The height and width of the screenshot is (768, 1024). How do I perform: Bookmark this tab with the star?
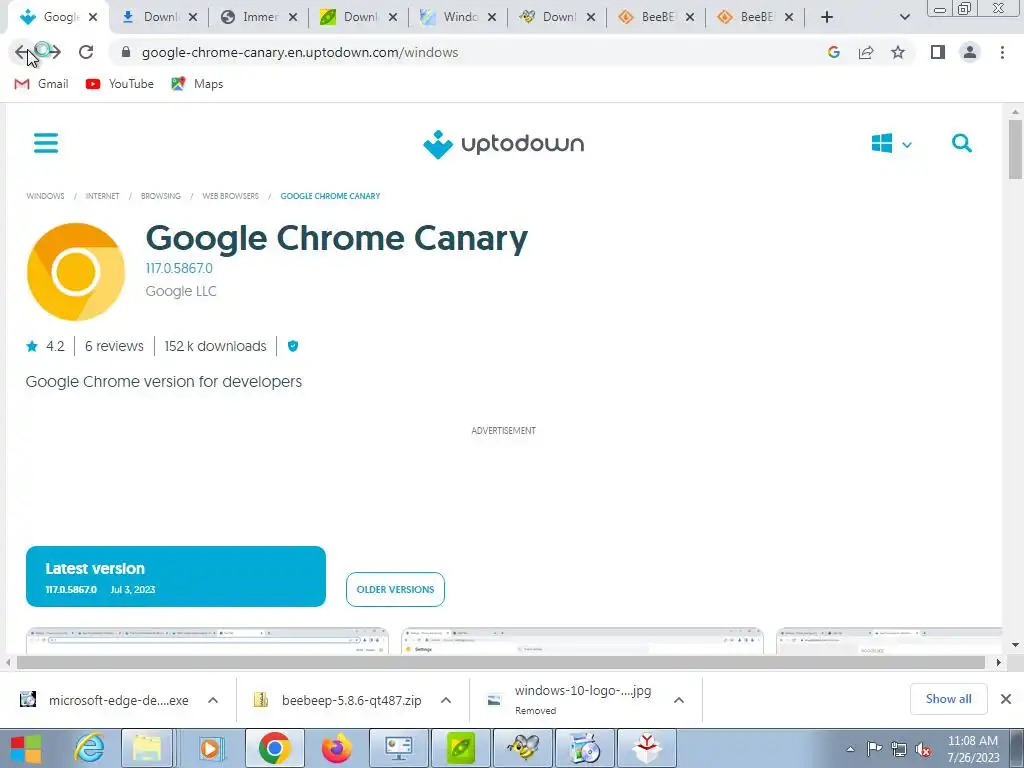pyautogui.click(x=898, y=52)
